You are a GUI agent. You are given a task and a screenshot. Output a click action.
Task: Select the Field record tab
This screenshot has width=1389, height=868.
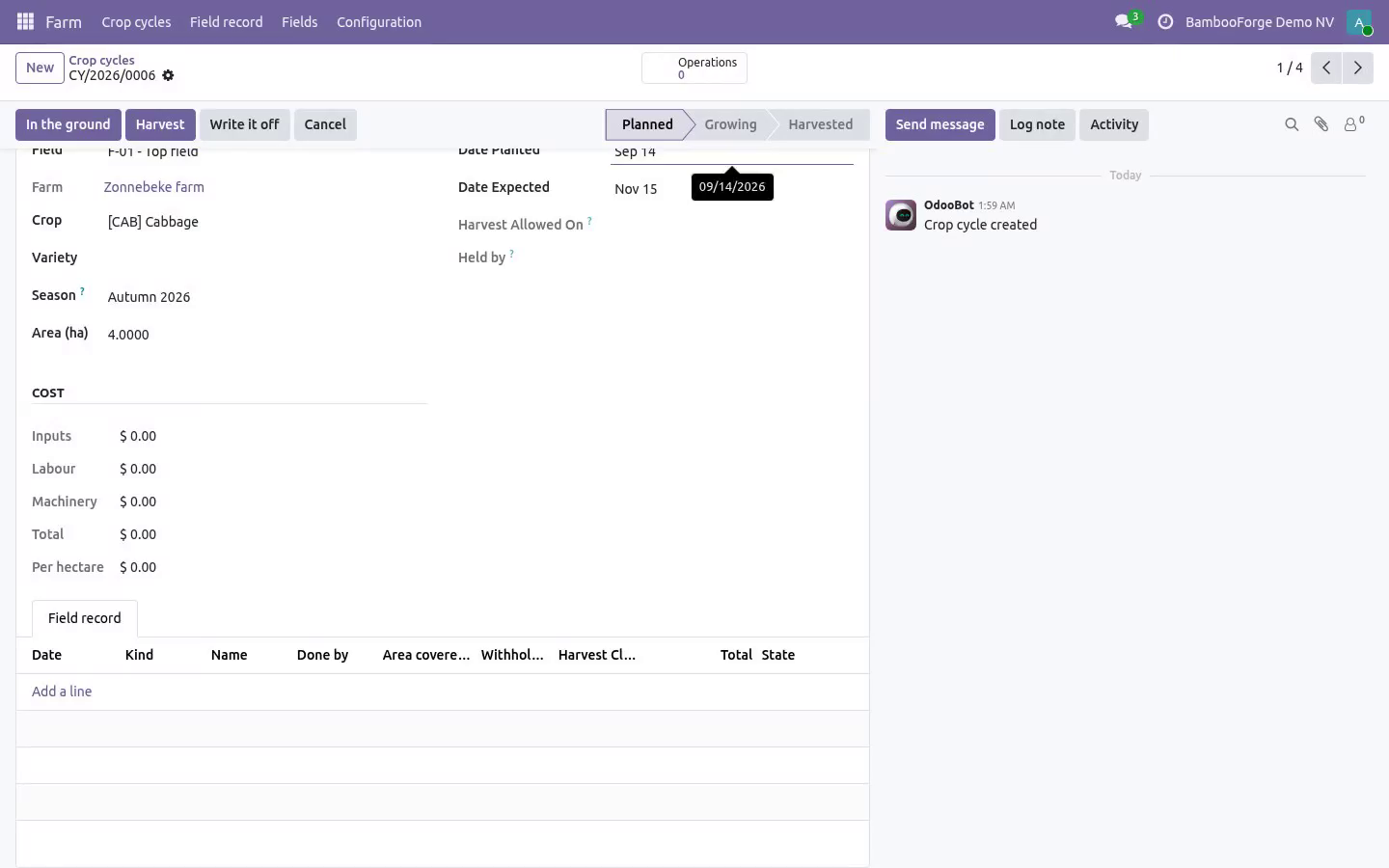click(85, 618)
